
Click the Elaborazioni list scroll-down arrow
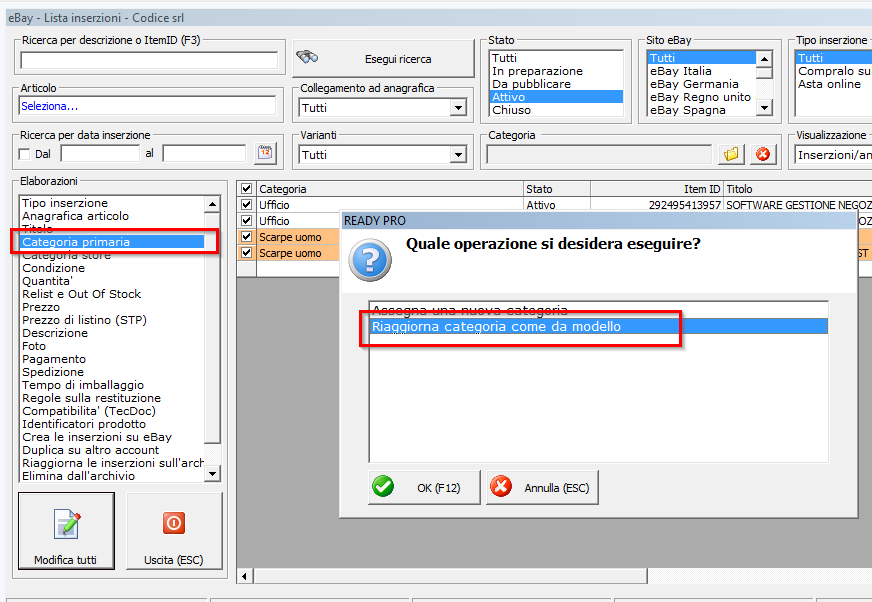[212, 473]
